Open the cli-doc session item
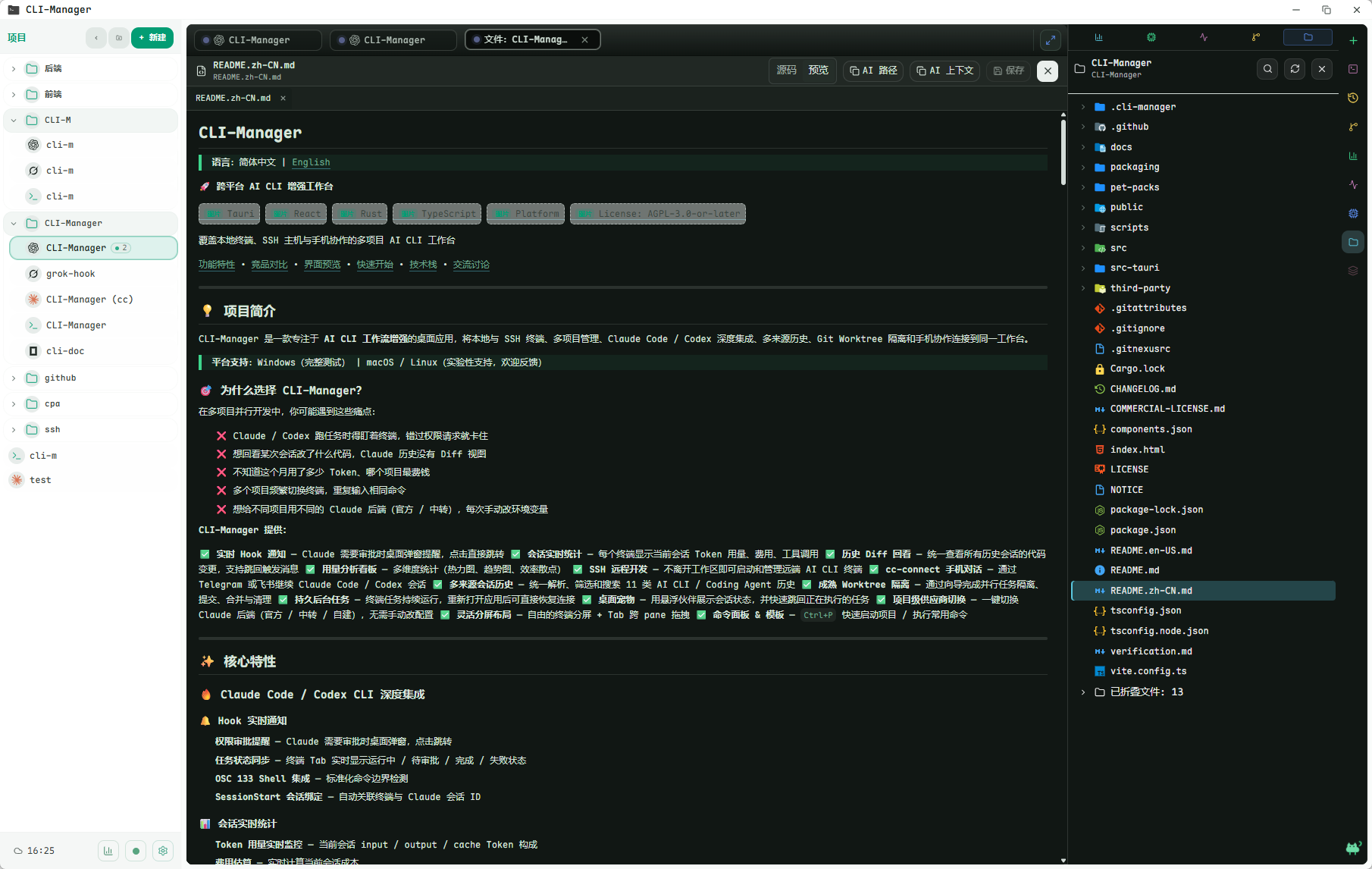Screen dimensions: 1372x869 [x=94, y=351]
